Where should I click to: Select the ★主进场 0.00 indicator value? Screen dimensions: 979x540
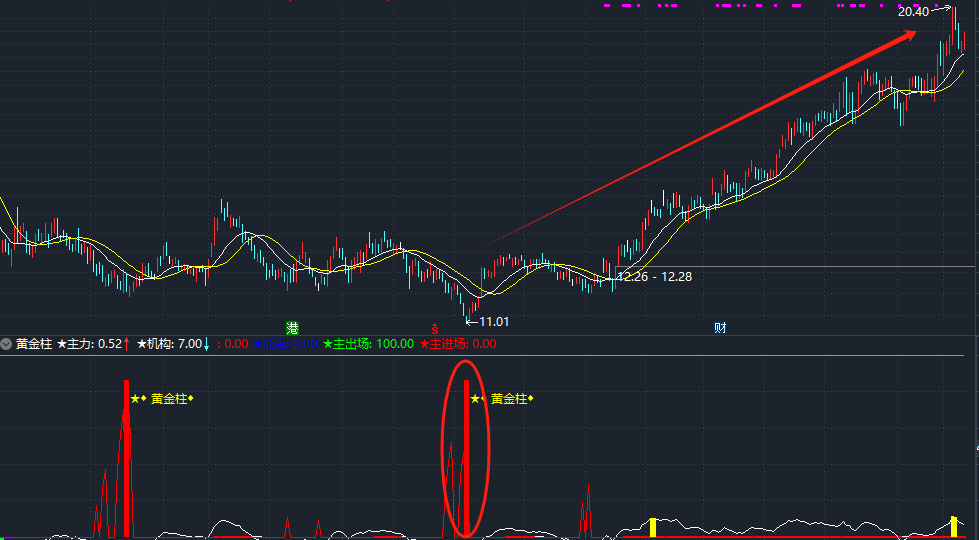458,344
